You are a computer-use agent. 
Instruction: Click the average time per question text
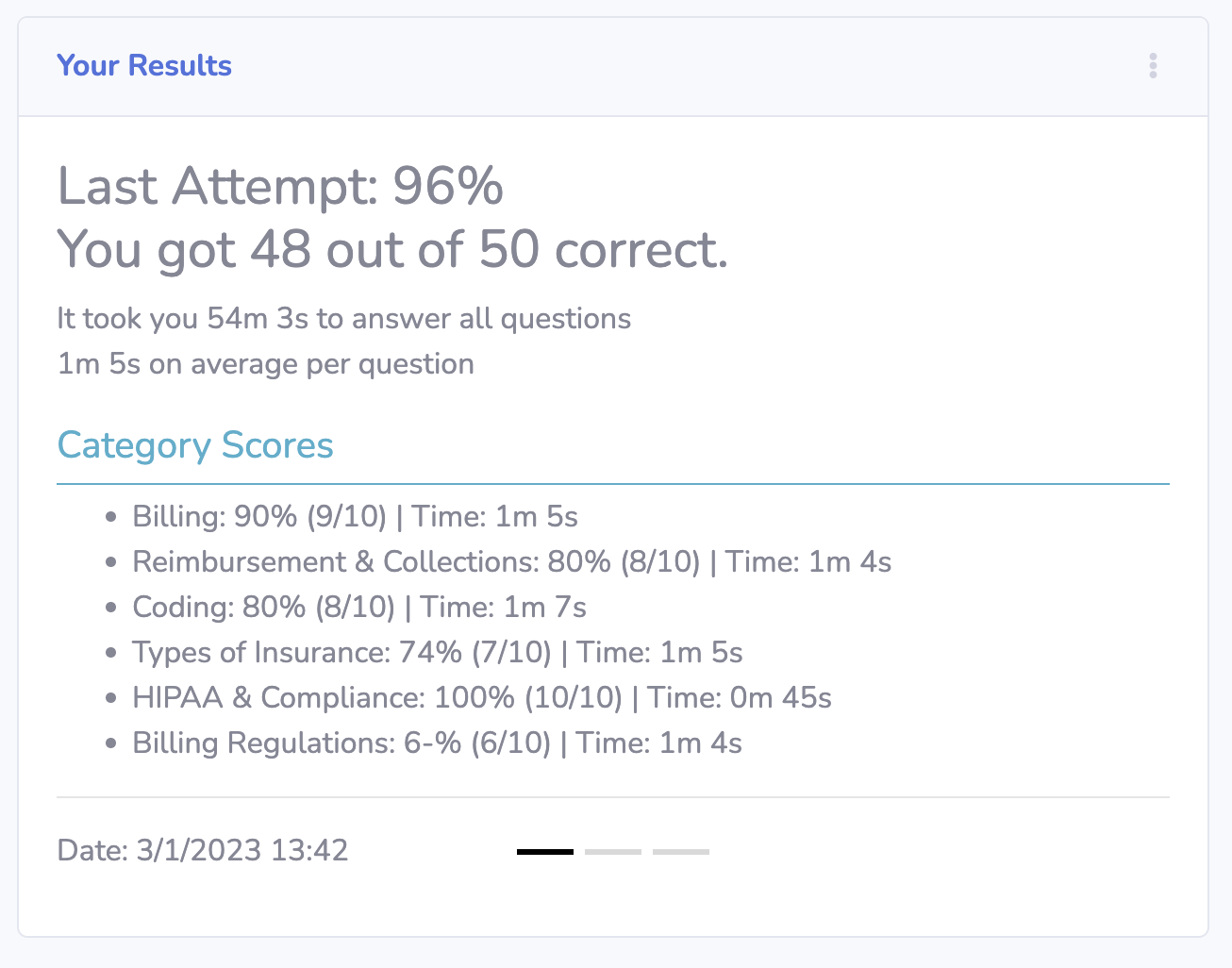click(265, 364)
